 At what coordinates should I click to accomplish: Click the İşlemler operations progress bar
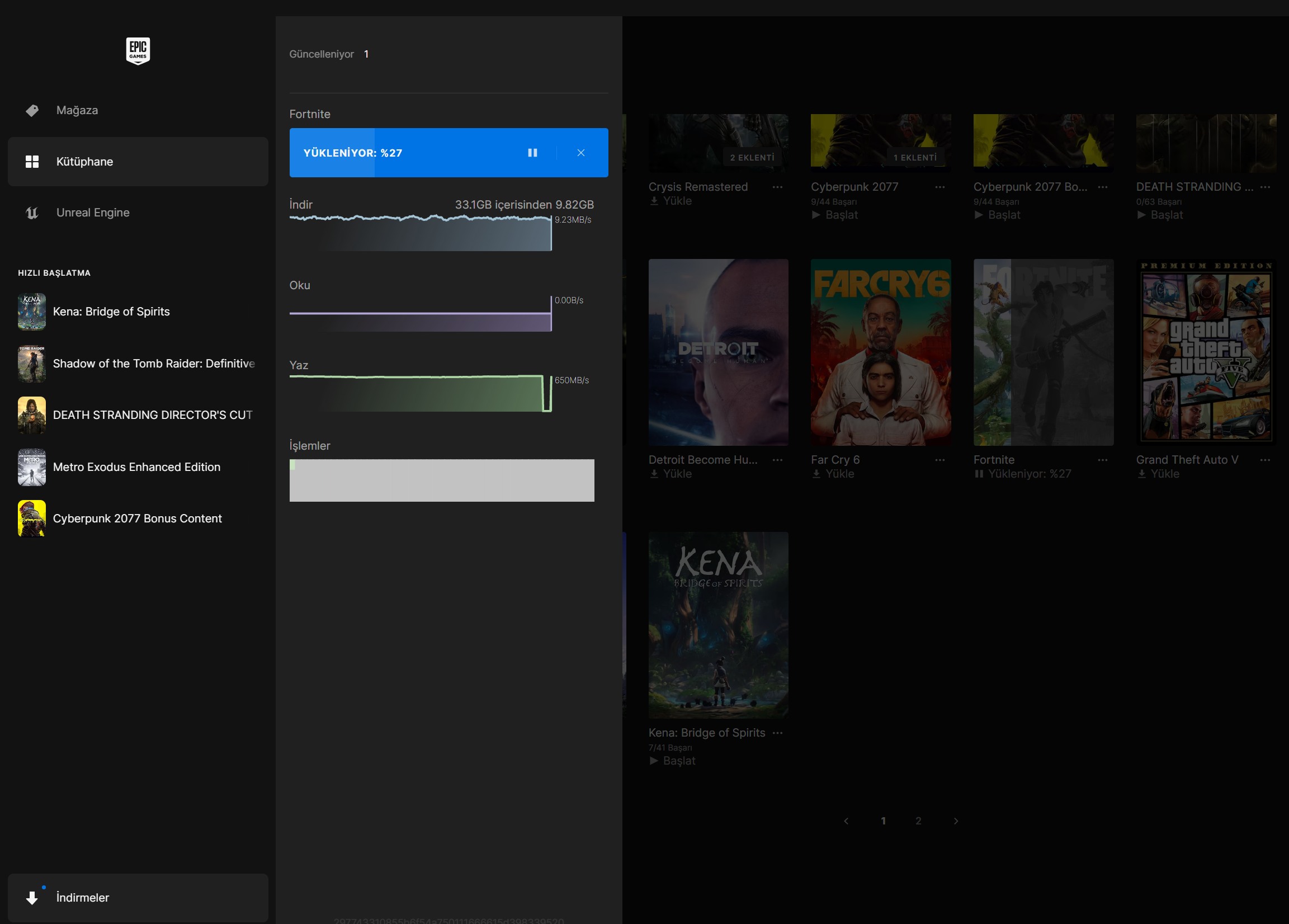point(442,480)
